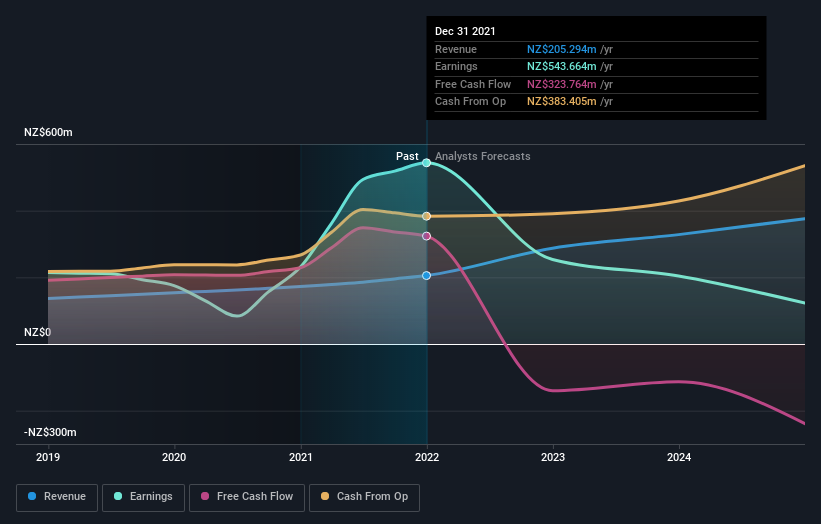Hide the Cash From Op series
Viewport: 821px width, 524px height.
point(364,497)
